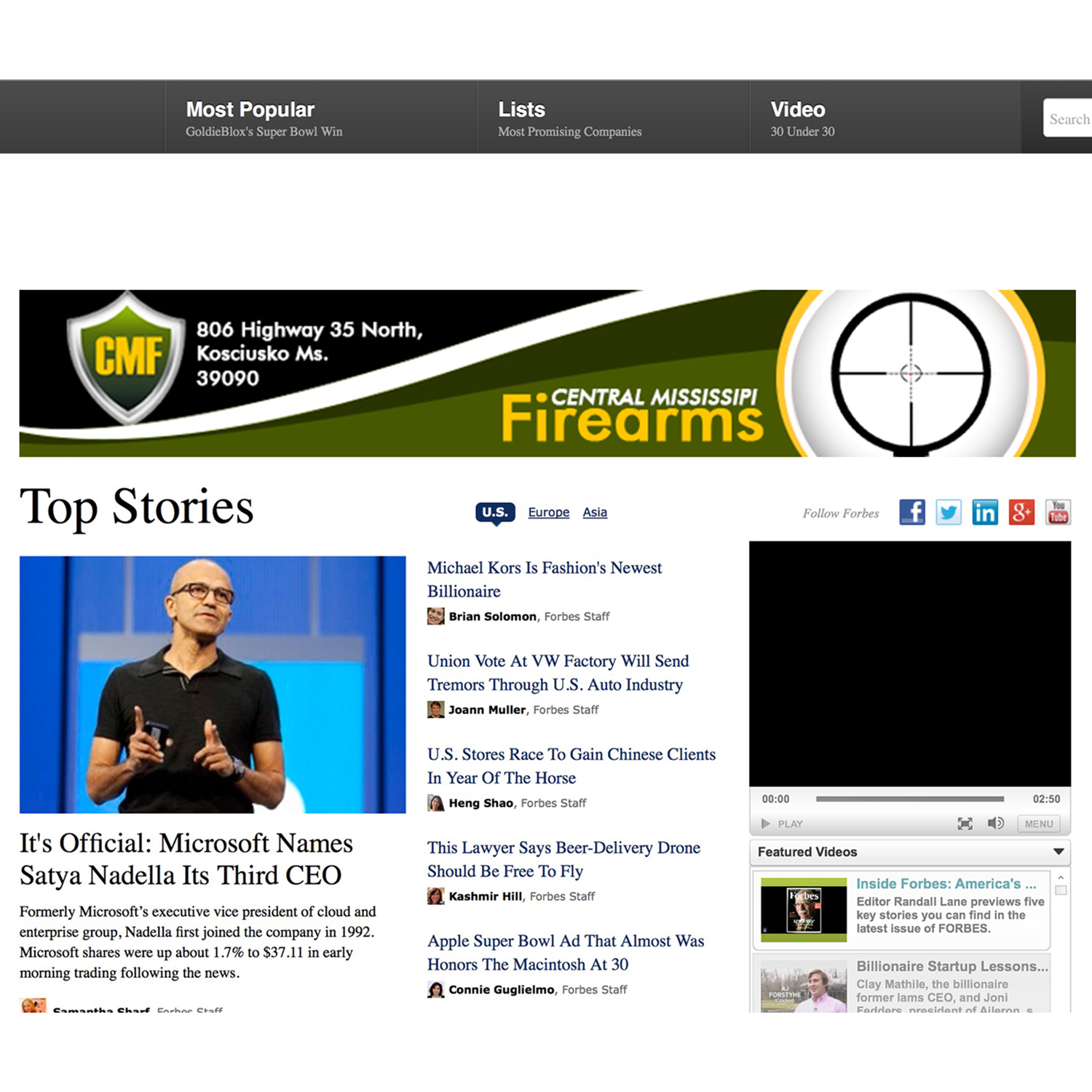Click Kashmir Hill's author avatar
1092x1092 pixels.
[x=435, y=896]
